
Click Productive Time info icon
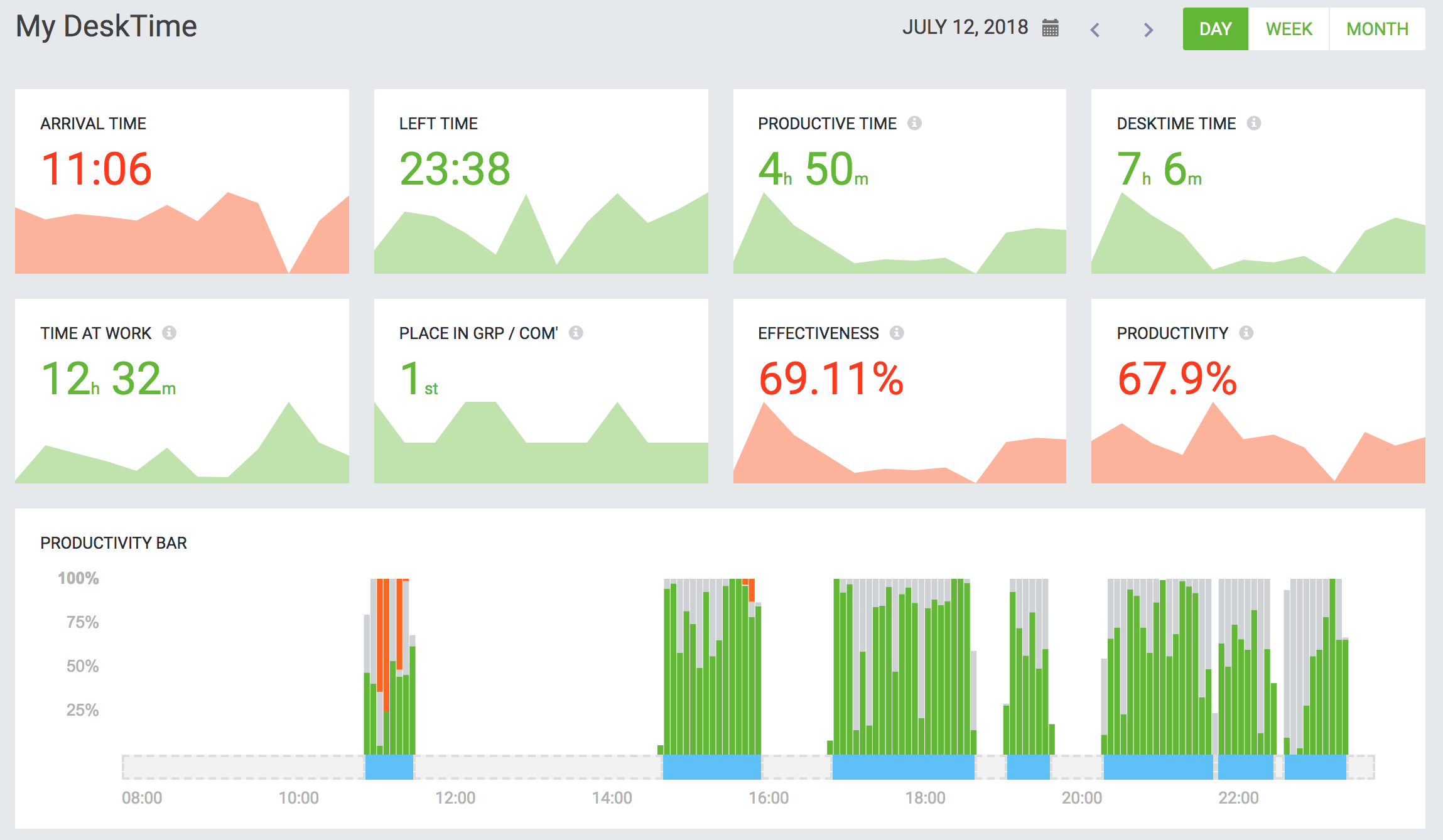pyautogui.click(x=914, y=123)
